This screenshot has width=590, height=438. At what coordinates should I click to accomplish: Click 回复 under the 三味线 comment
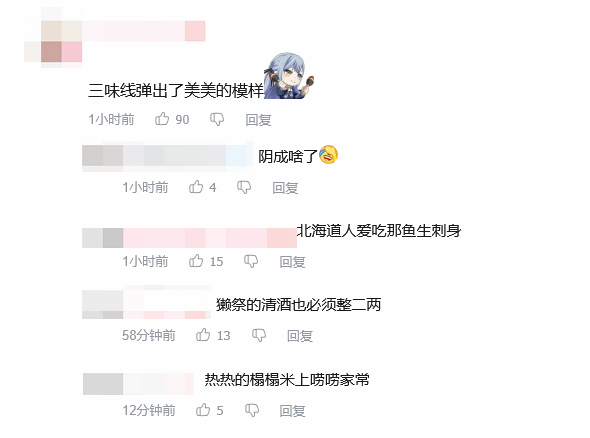[258, 120]
